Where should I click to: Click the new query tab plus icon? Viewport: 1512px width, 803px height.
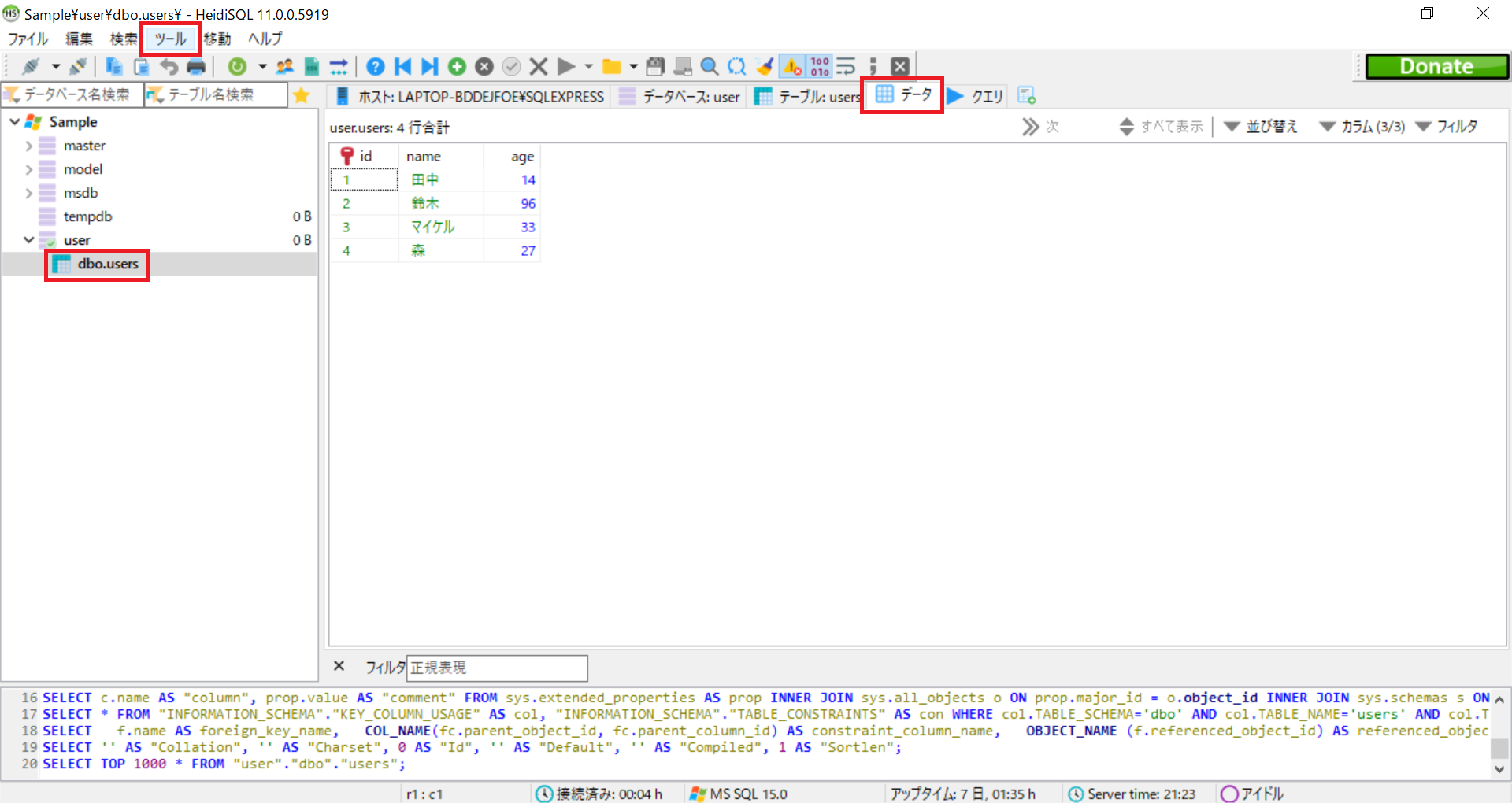(x=1026, y=96)
